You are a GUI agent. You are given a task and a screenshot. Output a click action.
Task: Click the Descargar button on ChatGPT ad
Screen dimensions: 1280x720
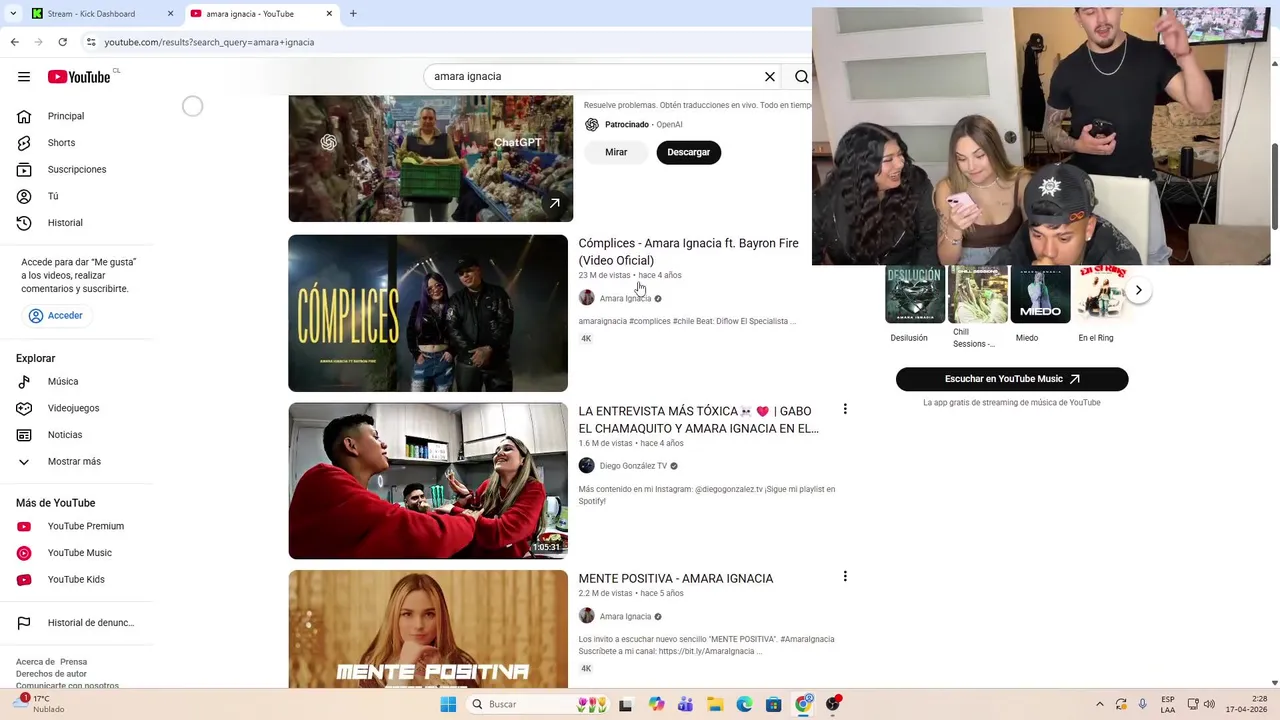(x=688, y=153)
